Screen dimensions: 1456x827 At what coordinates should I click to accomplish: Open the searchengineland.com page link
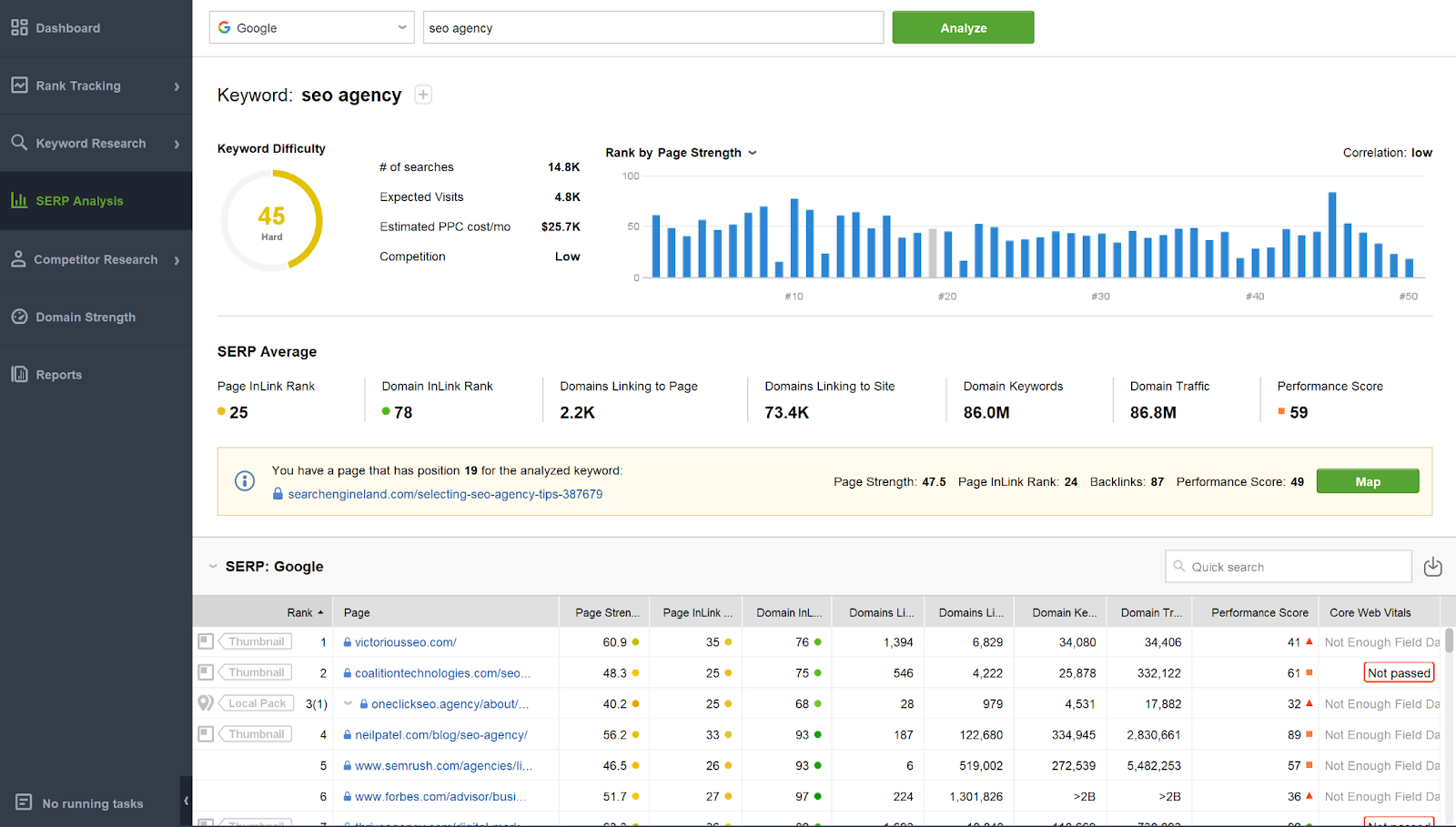[445, 494]
